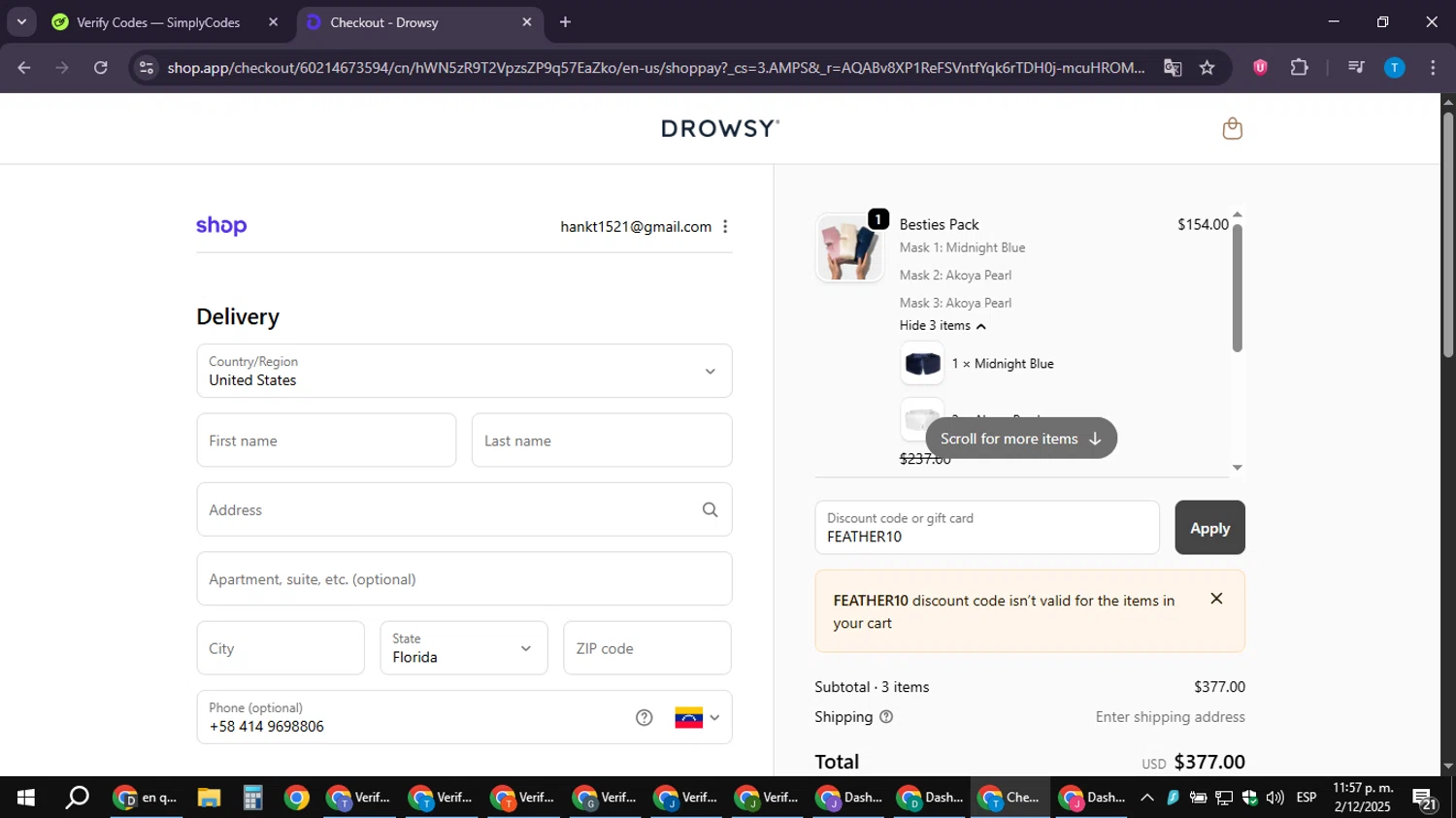Show shipping info help icon
1456x818 pixels.
[x=886, y=717]
